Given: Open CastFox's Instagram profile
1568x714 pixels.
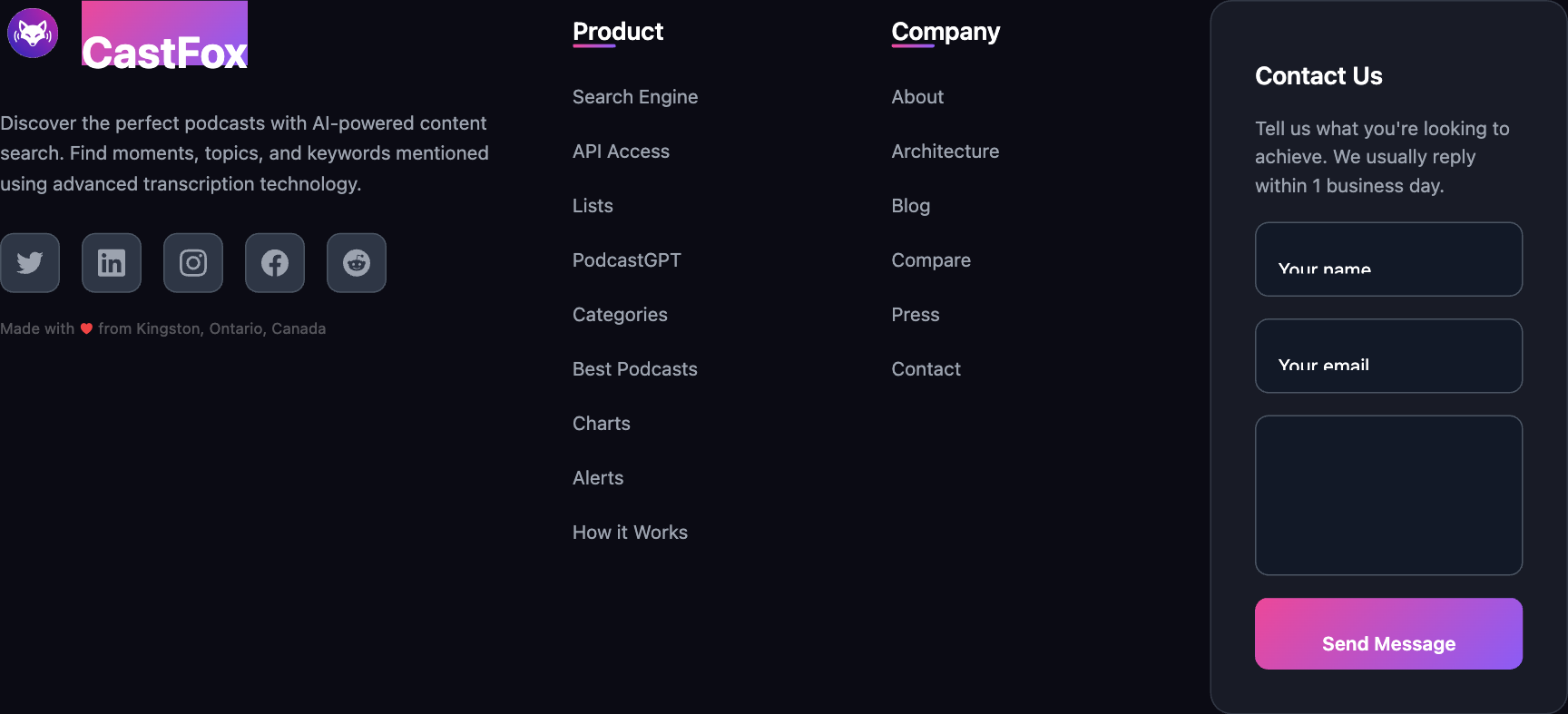Looking at the screenshot, I should click(192, 263).
